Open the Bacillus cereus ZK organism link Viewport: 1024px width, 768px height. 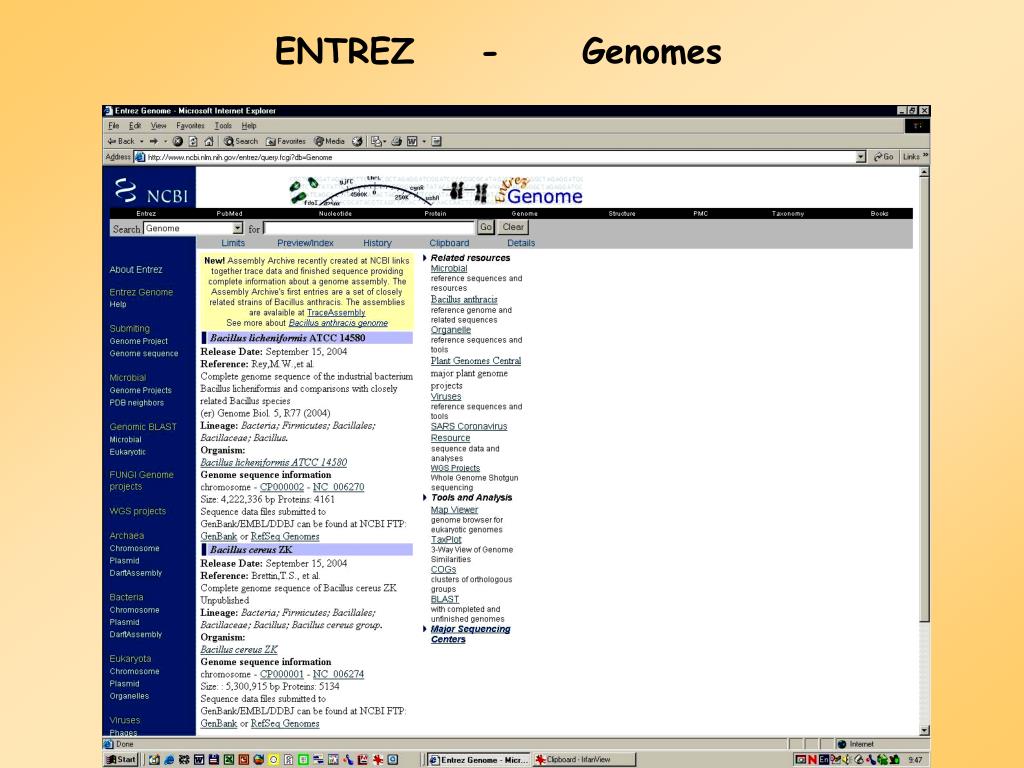pyautogui.click(x=239, y=650)
